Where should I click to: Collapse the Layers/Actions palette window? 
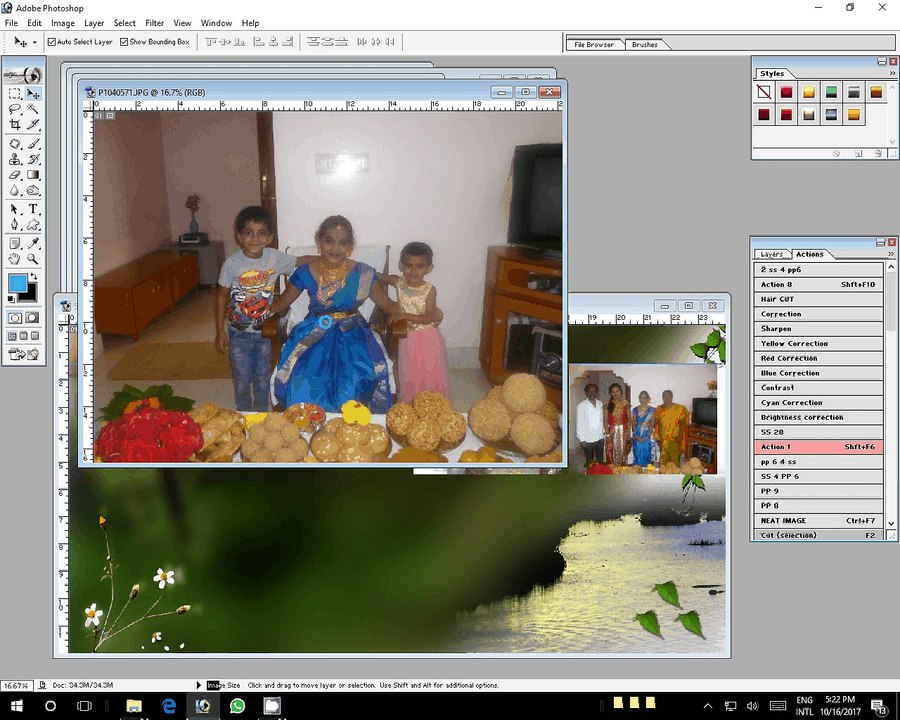coord(881,242)
